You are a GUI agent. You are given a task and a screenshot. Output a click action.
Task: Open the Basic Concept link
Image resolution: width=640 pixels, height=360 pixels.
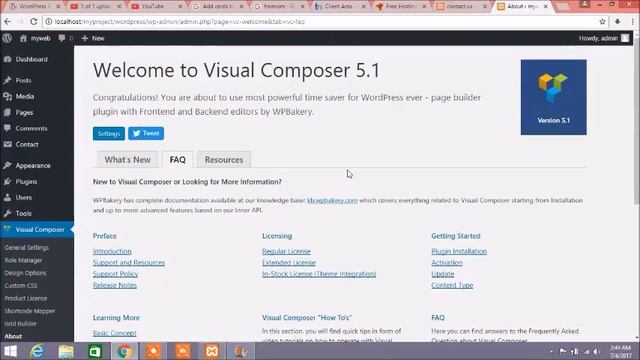click(115, 333)
